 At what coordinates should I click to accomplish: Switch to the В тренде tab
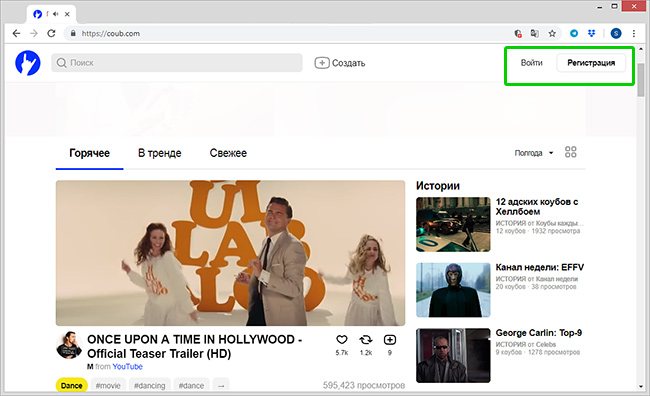pos(160,153)
